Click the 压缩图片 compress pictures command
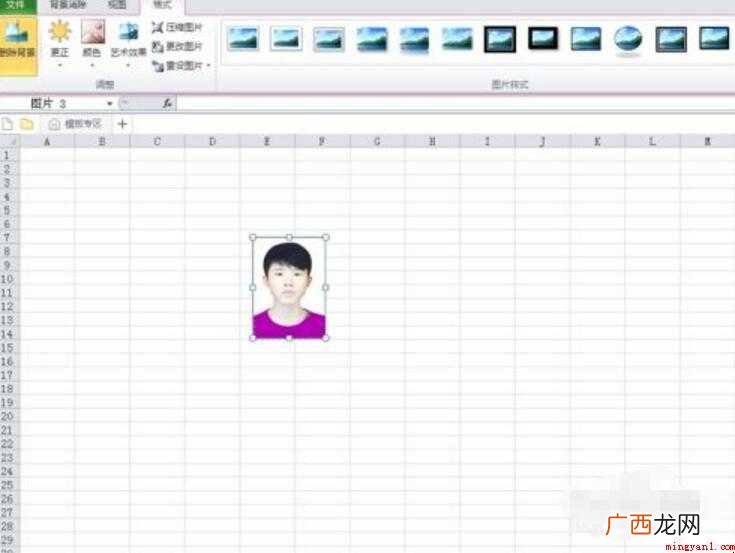The image size is (735, 553). pyautogui.click(x=177, y=27)
